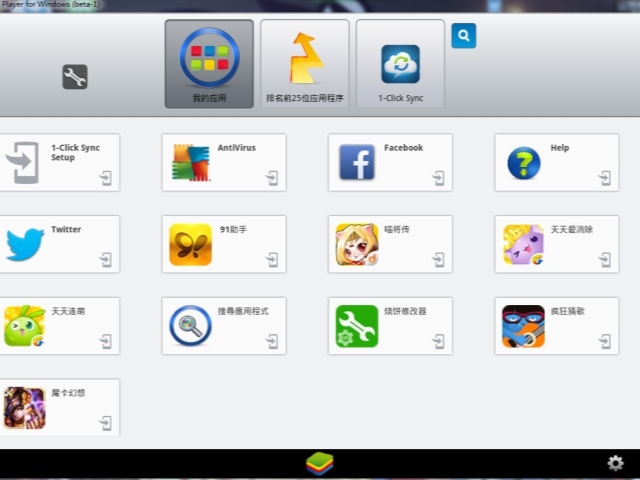Open the AntiVirus app icon
The image size is (640, 480).
tap(191, 162)
